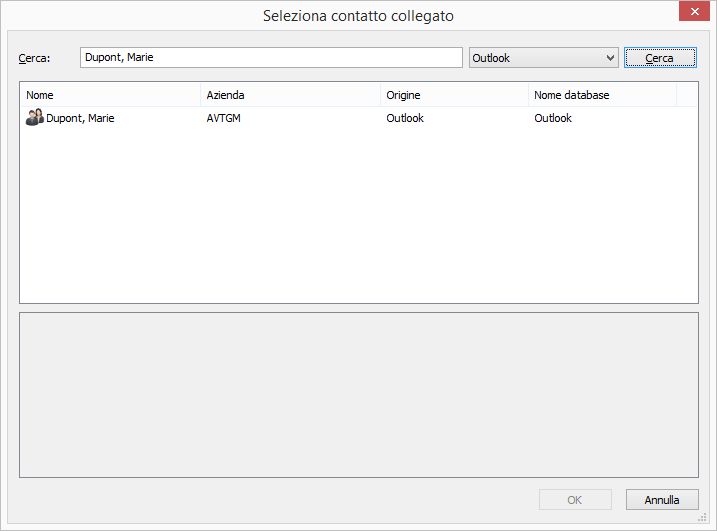717x531 pixels.
Task: Sort by the Nome column header
Action: point(110,95)
